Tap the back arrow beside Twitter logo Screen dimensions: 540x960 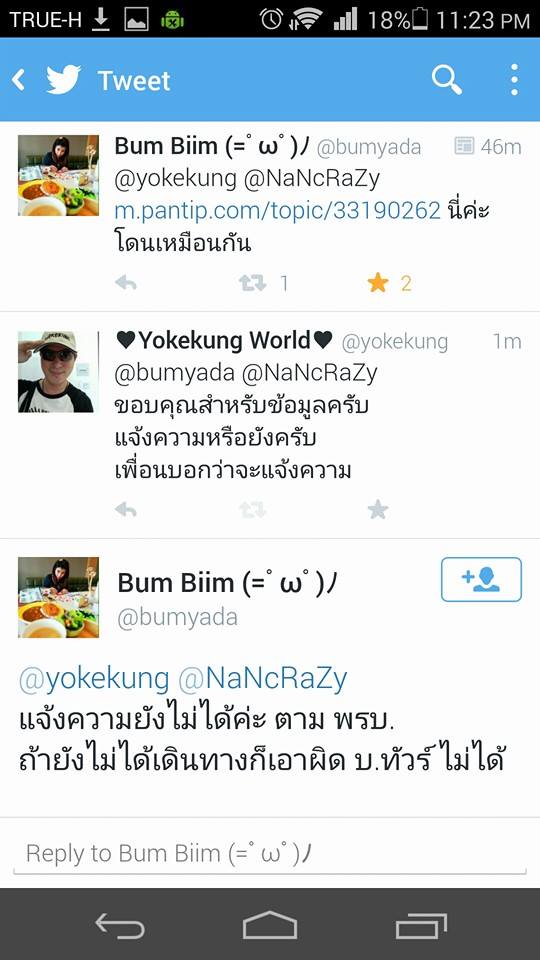19,80
